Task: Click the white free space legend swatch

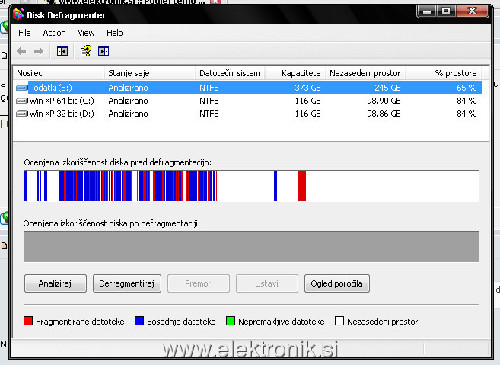Action: [x=339, y=321]
